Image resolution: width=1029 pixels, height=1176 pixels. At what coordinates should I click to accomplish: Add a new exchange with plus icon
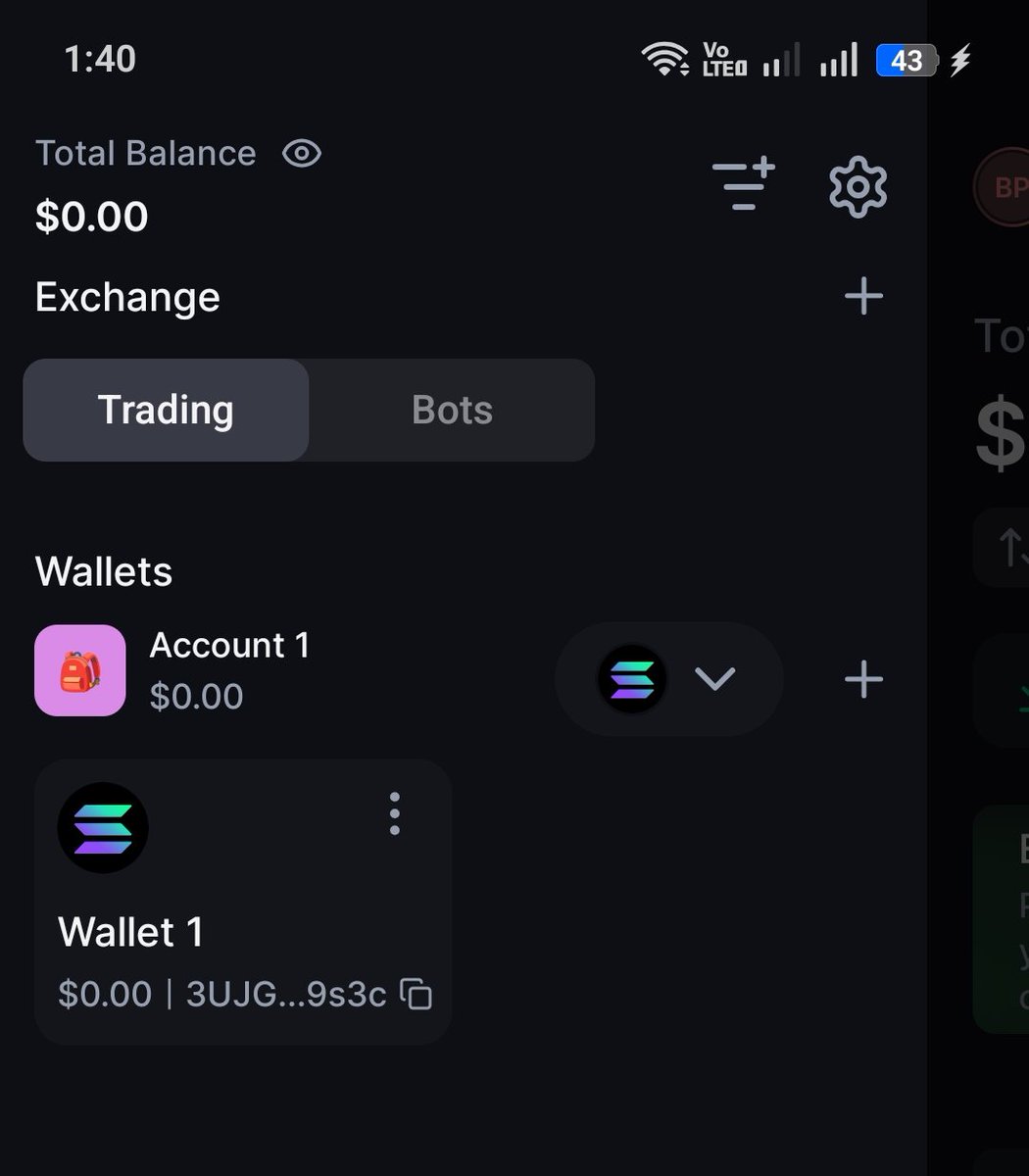pyautogui.click(x=863, y=296)
